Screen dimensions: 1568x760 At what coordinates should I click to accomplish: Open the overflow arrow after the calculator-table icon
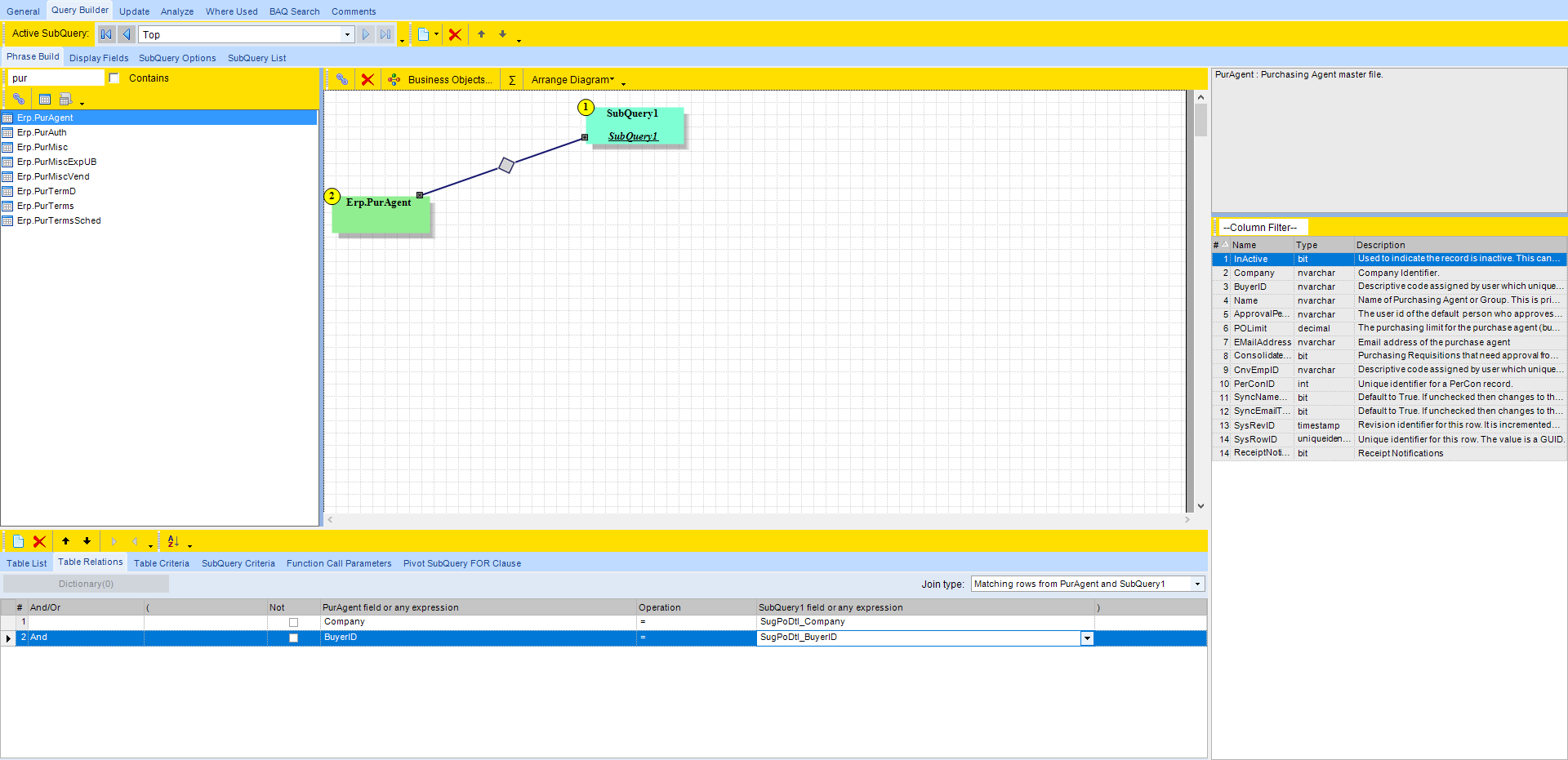click(x=82, y=104)
